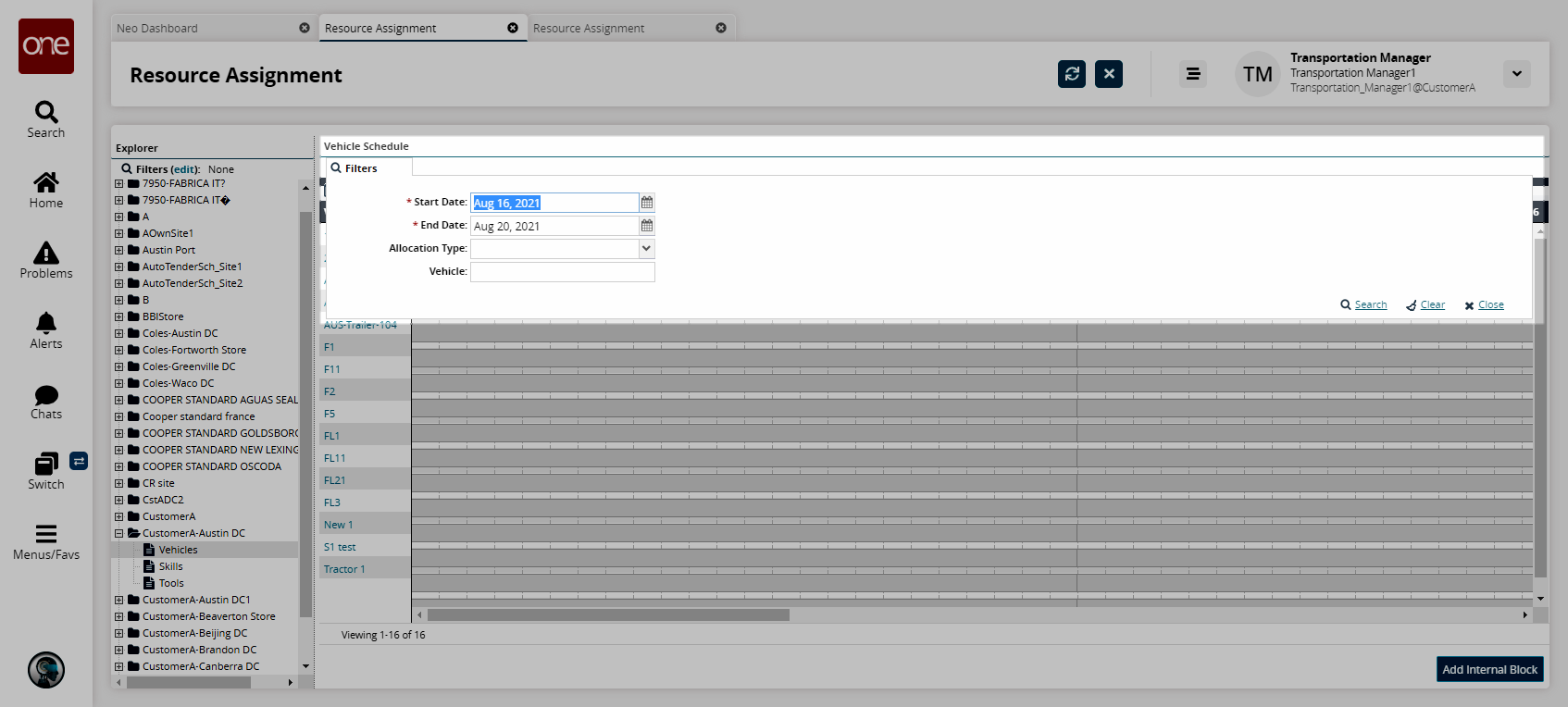Expand the Allocation Type dropdown
The image size is (1568, 707).
coord(646,249)
